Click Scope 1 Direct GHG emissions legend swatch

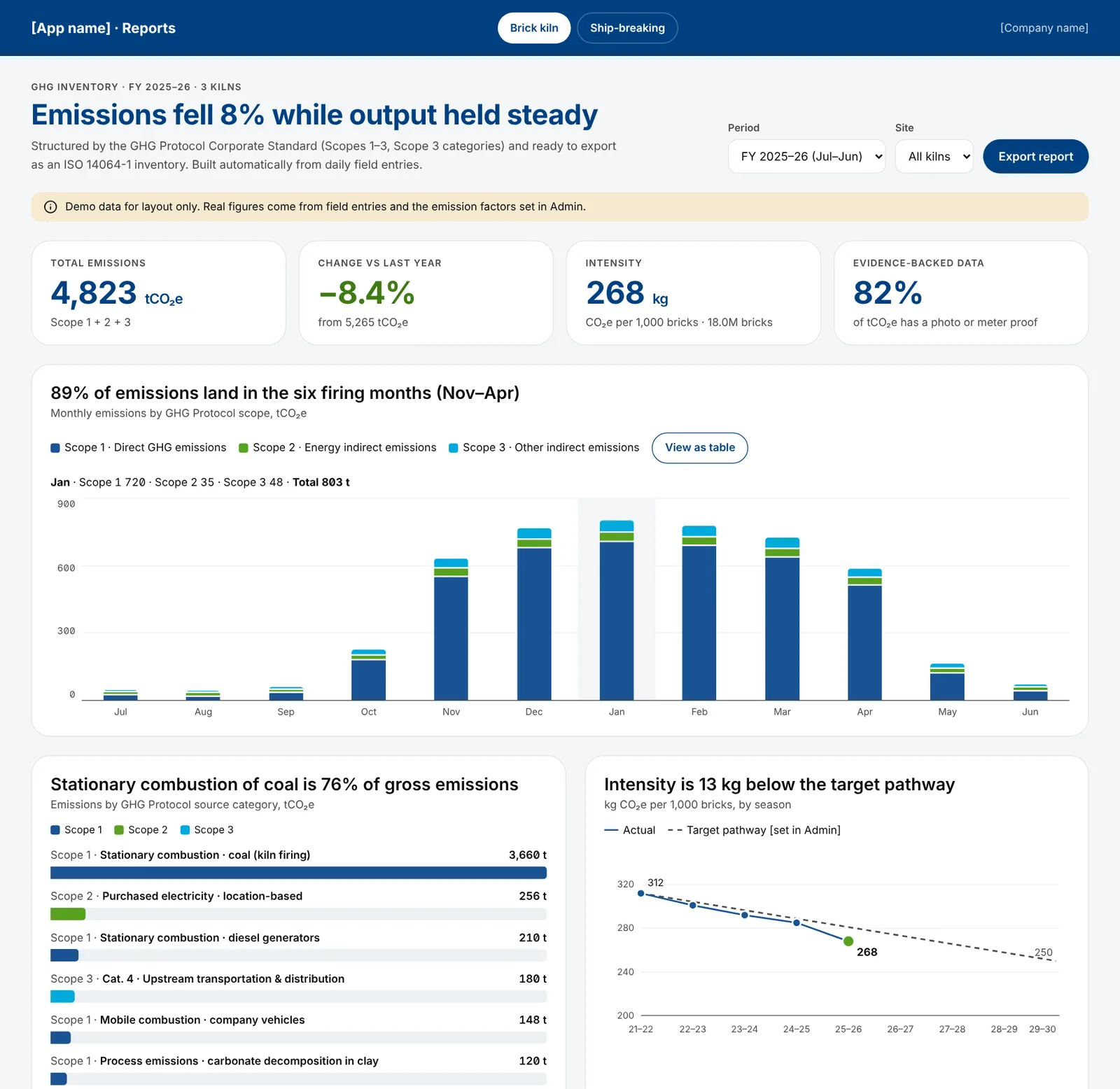point(55,448)
